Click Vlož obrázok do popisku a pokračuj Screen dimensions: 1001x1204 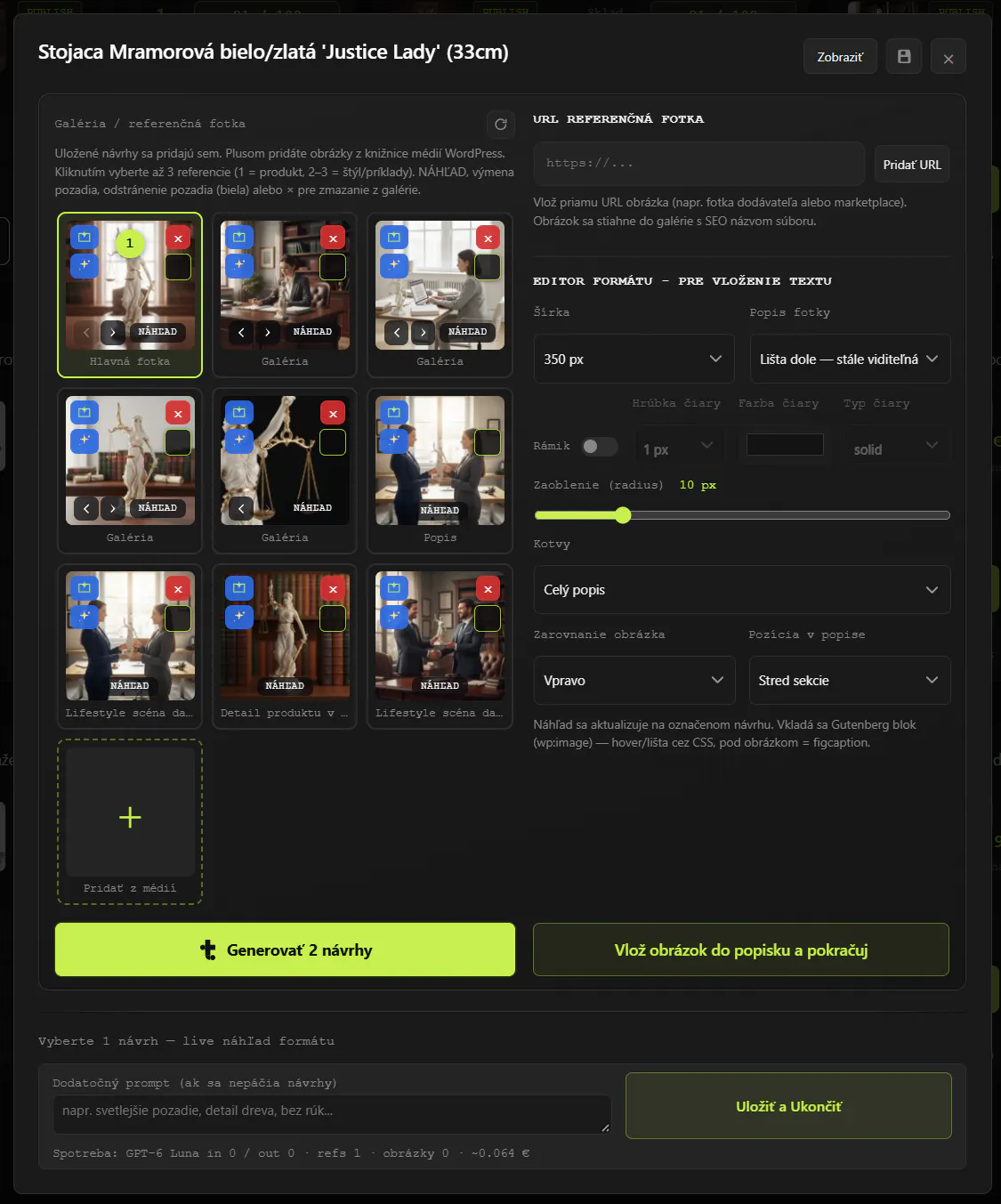[x=741, y=949]
